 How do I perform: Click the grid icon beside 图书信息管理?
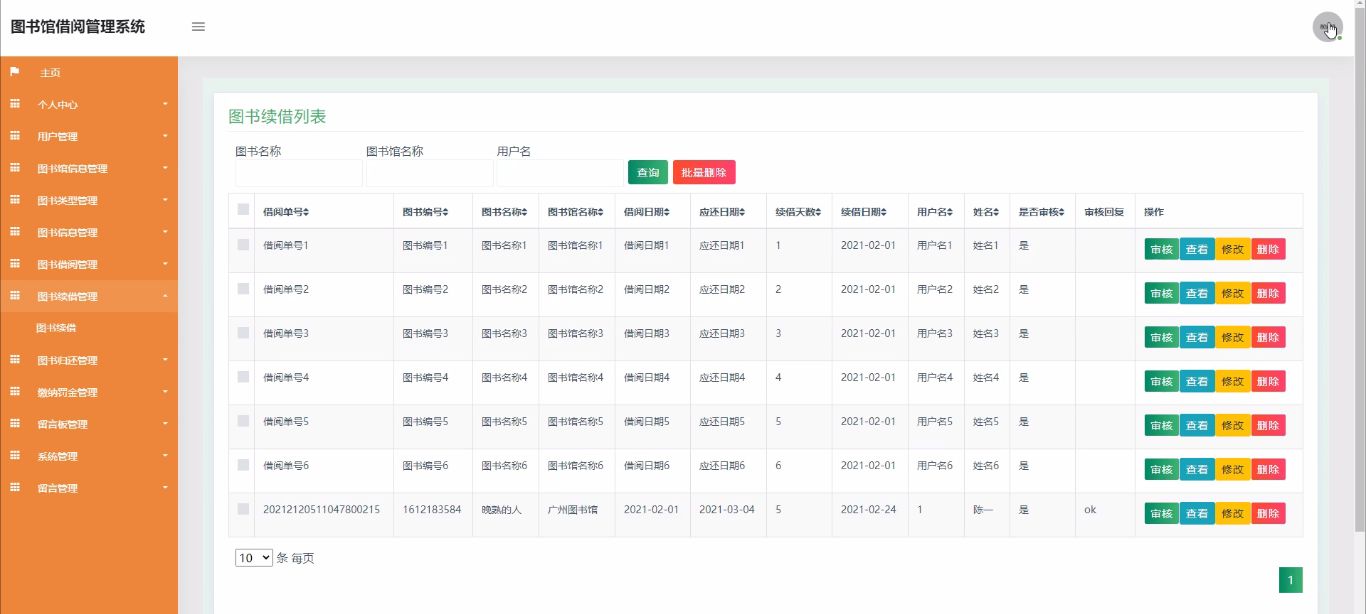click(x=15, y=232)
